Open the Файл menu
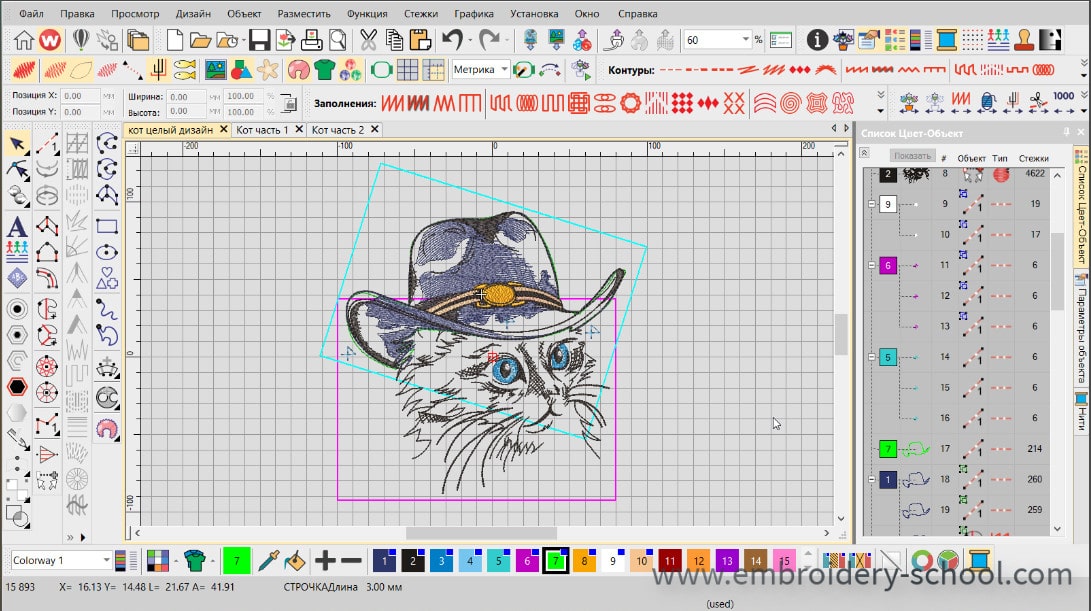Image resolution: width=1091 pixels, height=611 pixels. [x=31, y=13]
